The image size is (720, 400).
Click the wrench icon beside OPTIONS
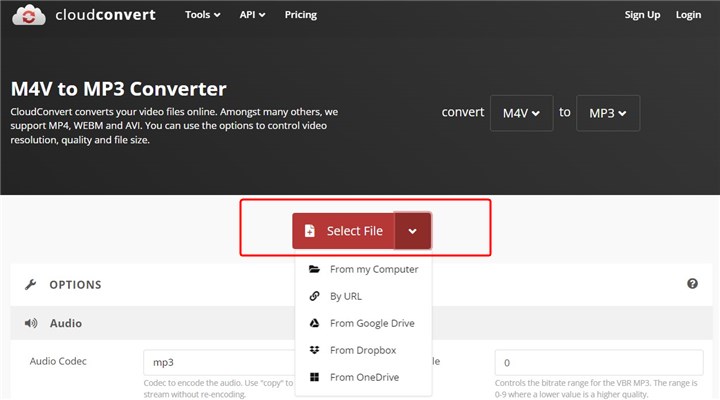pos(30,285)
